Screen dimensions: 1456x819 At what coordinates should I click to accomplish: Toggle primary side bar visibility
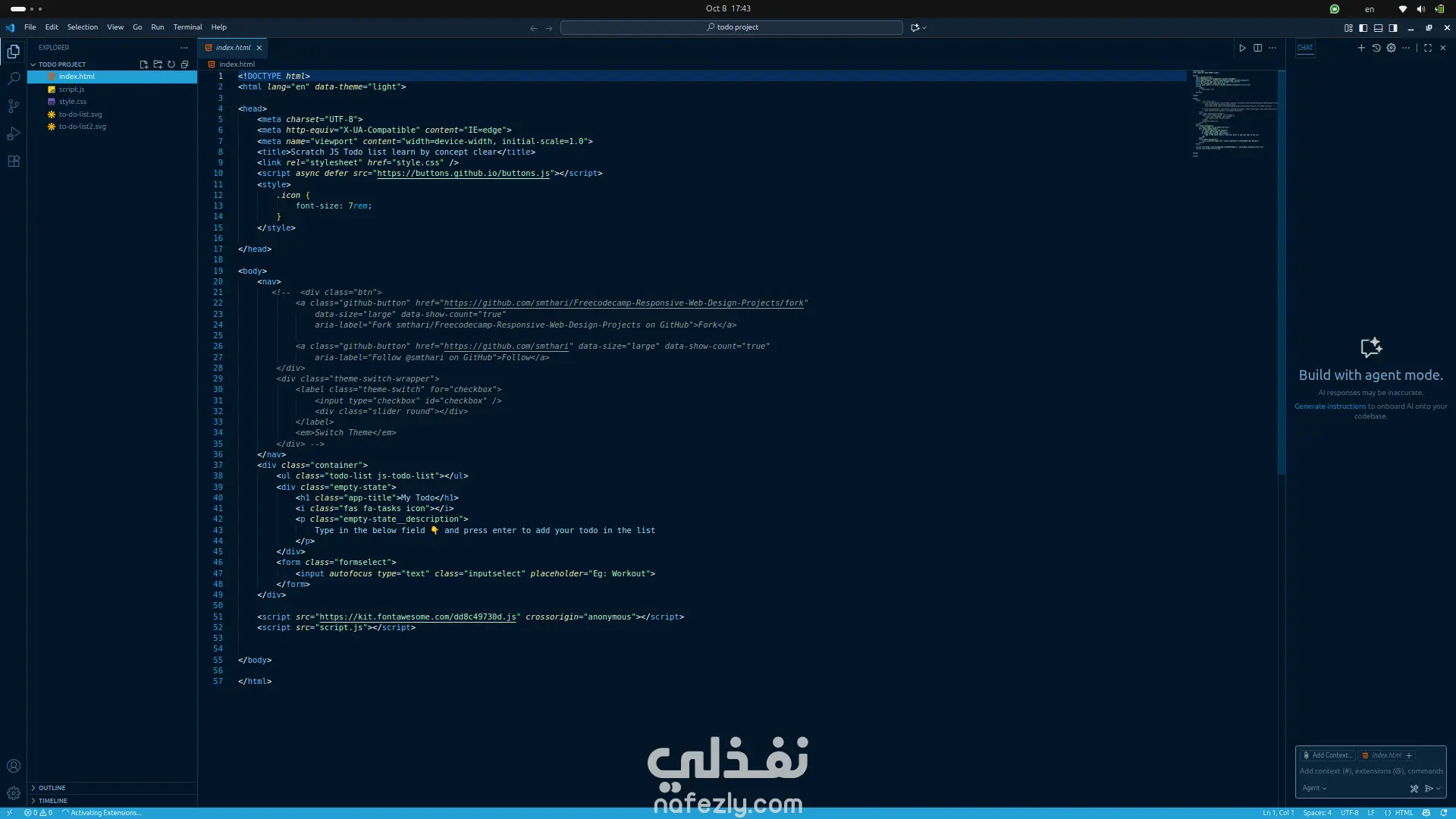point(1363,28)
